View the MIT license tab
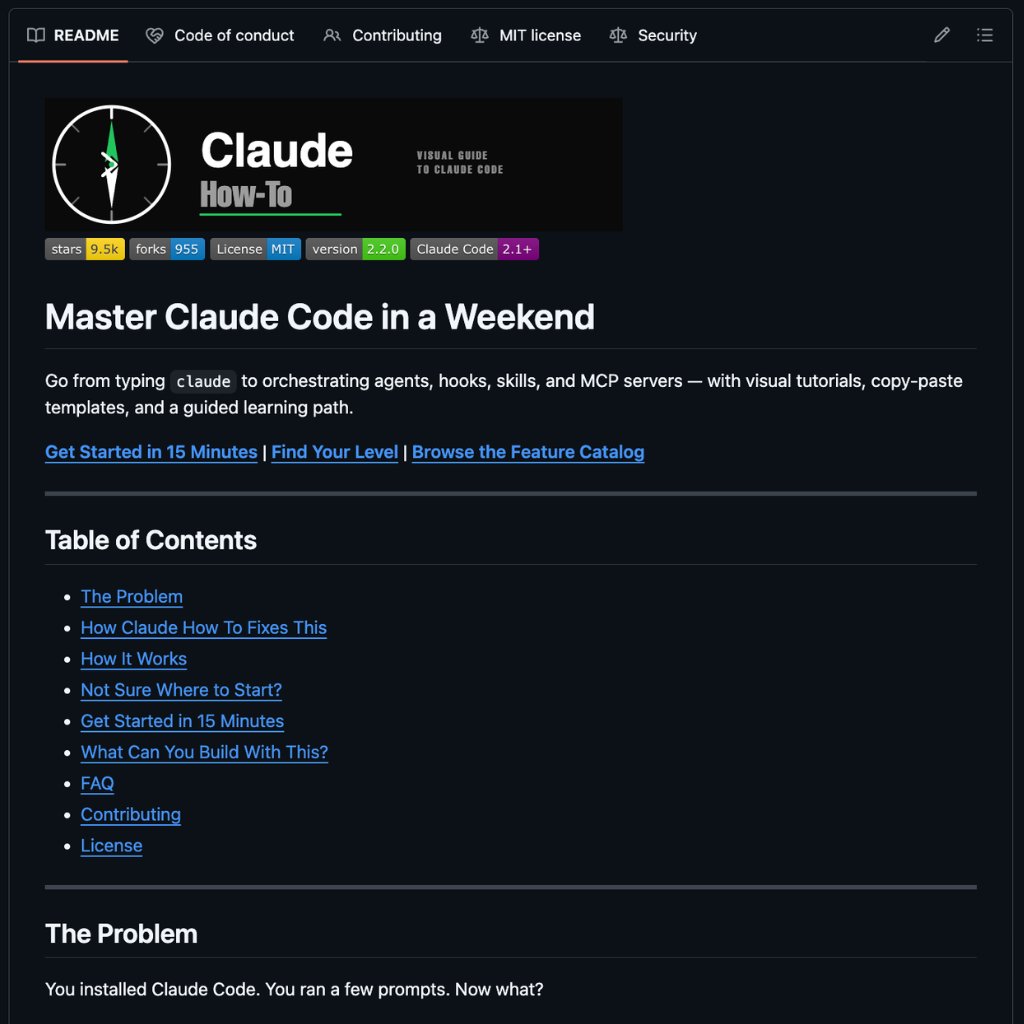 point(526,35)
